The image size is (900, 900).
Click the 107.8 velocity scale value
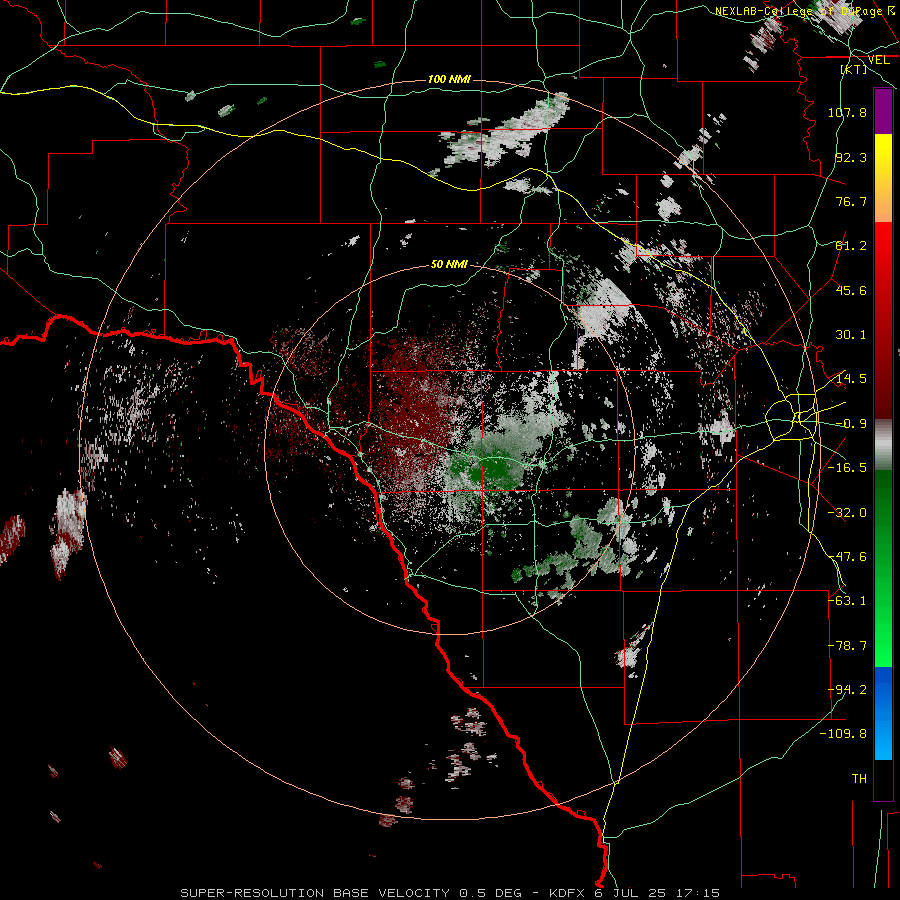(847, 112)
